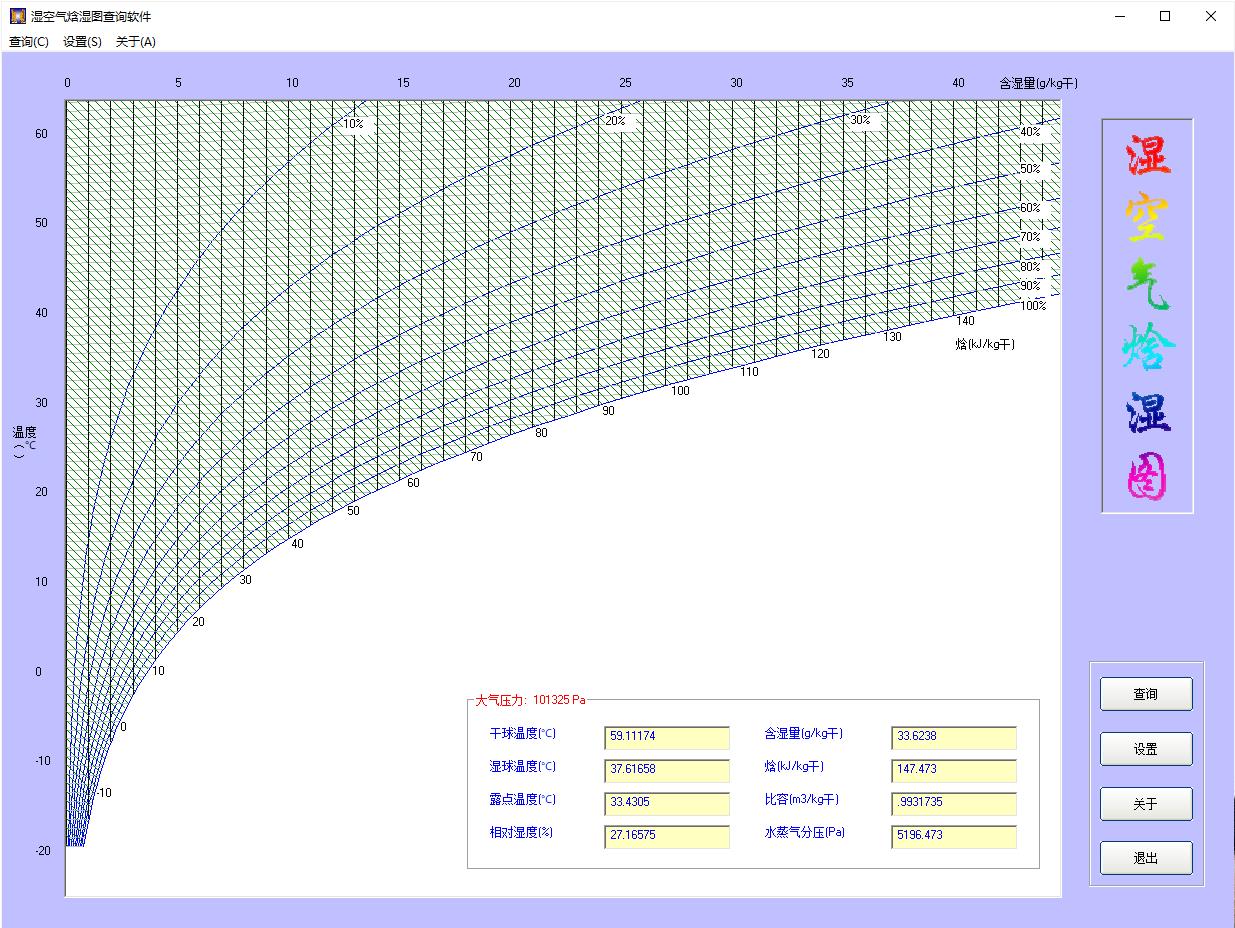Image resolution: width=1235 pixels, height=928 pixels.
Task: Select the 水蒸气分压 value field
Action: [954, 836]
